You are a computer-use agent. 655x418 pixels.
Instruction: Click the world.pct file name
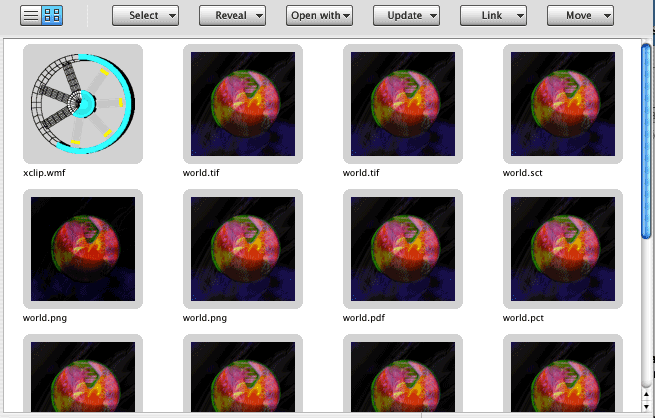point(523,318)
